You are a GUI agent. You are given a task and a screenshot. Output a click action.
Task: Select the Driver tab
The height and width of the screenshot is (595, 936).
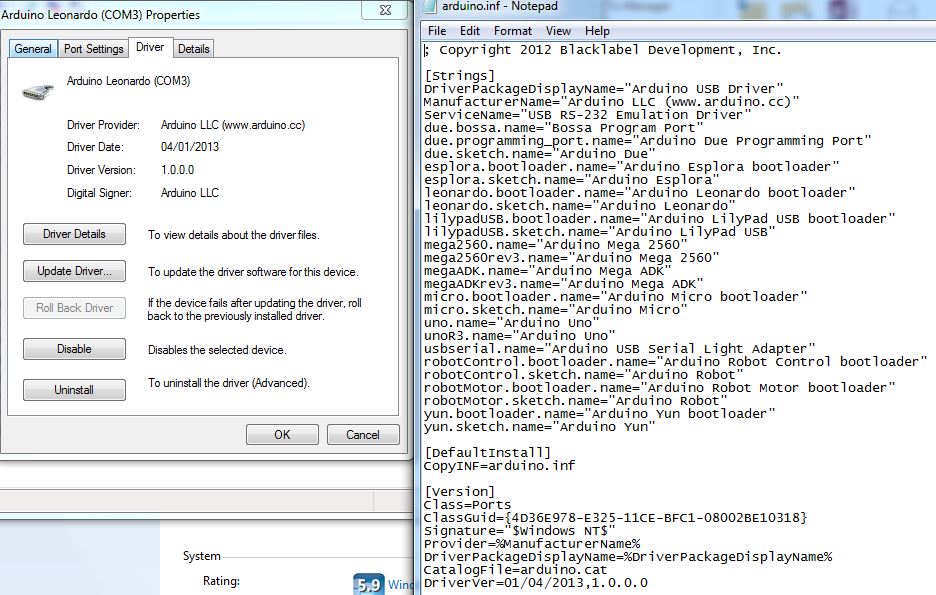150,47
